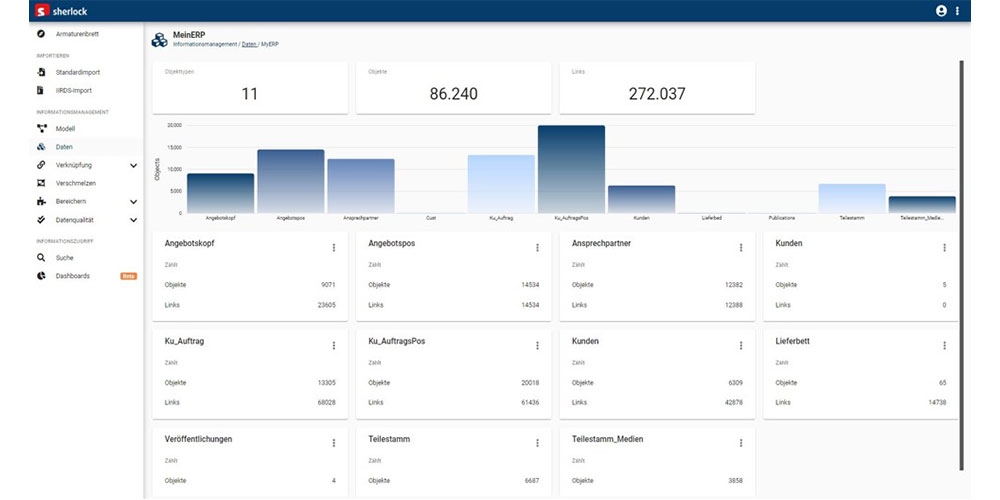Click the Ku_Auftrag bar in the chart
Image resolution: width=1000 pixels, height=500 pixels.
[x=501, y=184]
